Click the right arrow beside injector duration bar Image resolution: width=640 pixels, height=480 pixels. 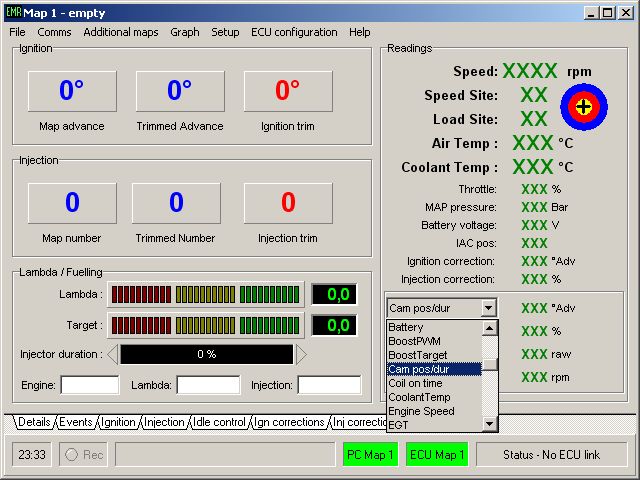[x=301, y=354]
